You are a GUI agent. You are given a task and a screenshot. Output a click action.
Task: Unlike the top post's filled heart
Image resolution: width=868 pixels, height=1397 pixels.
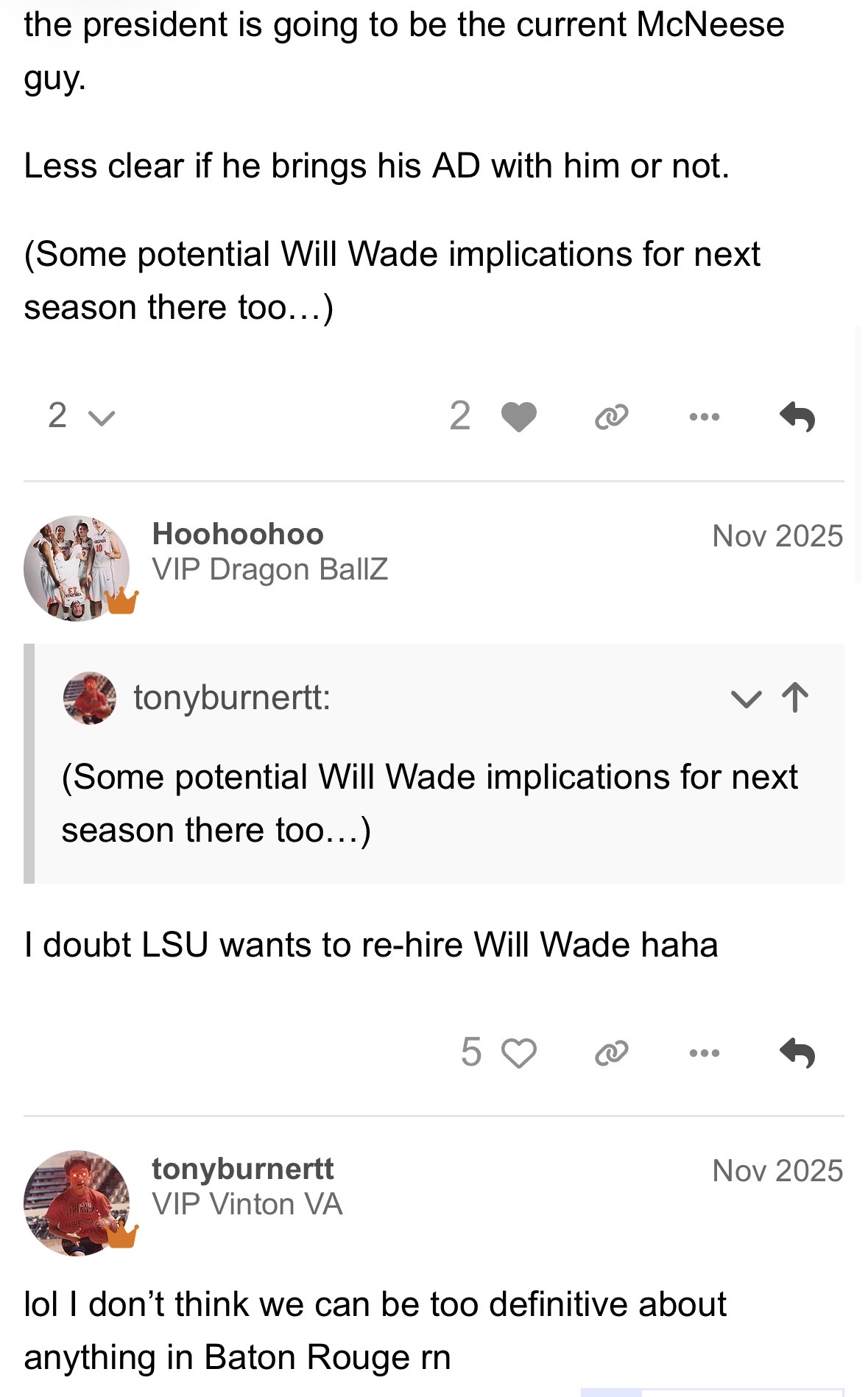pyautogui.click(x=519, y=417)
